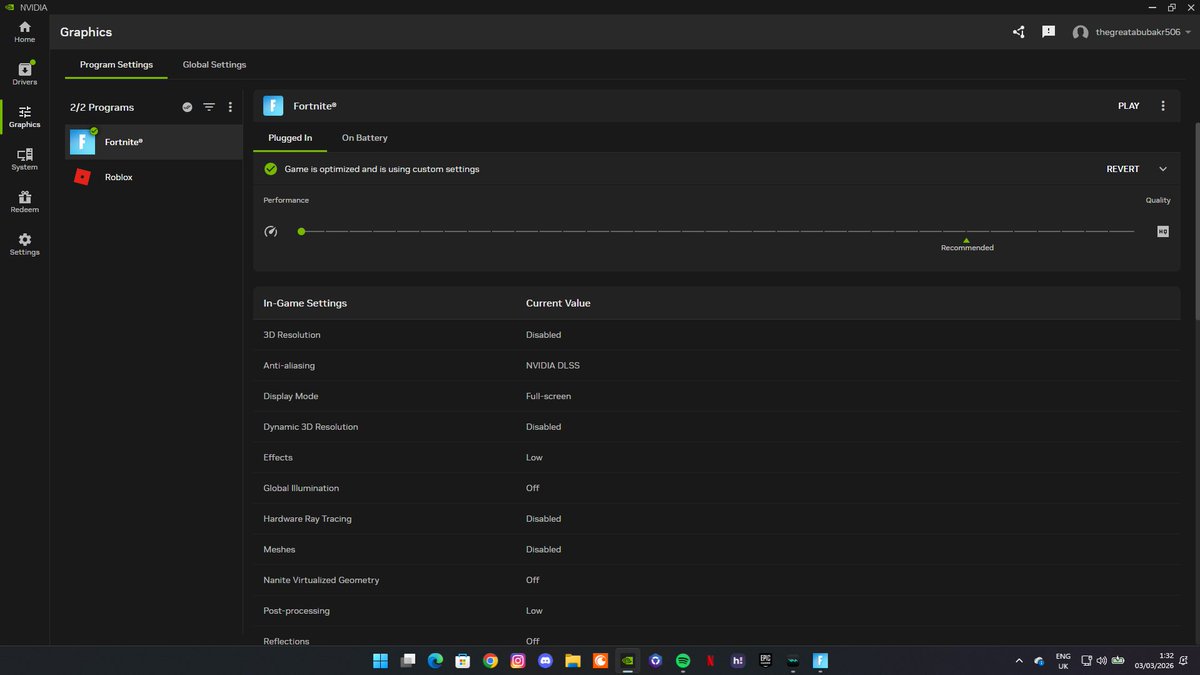This screenshot has height=675, width=1200.
Task: Open the Drivers section in the sidebar
Action: pyautogui.click(x=24, y=74)
